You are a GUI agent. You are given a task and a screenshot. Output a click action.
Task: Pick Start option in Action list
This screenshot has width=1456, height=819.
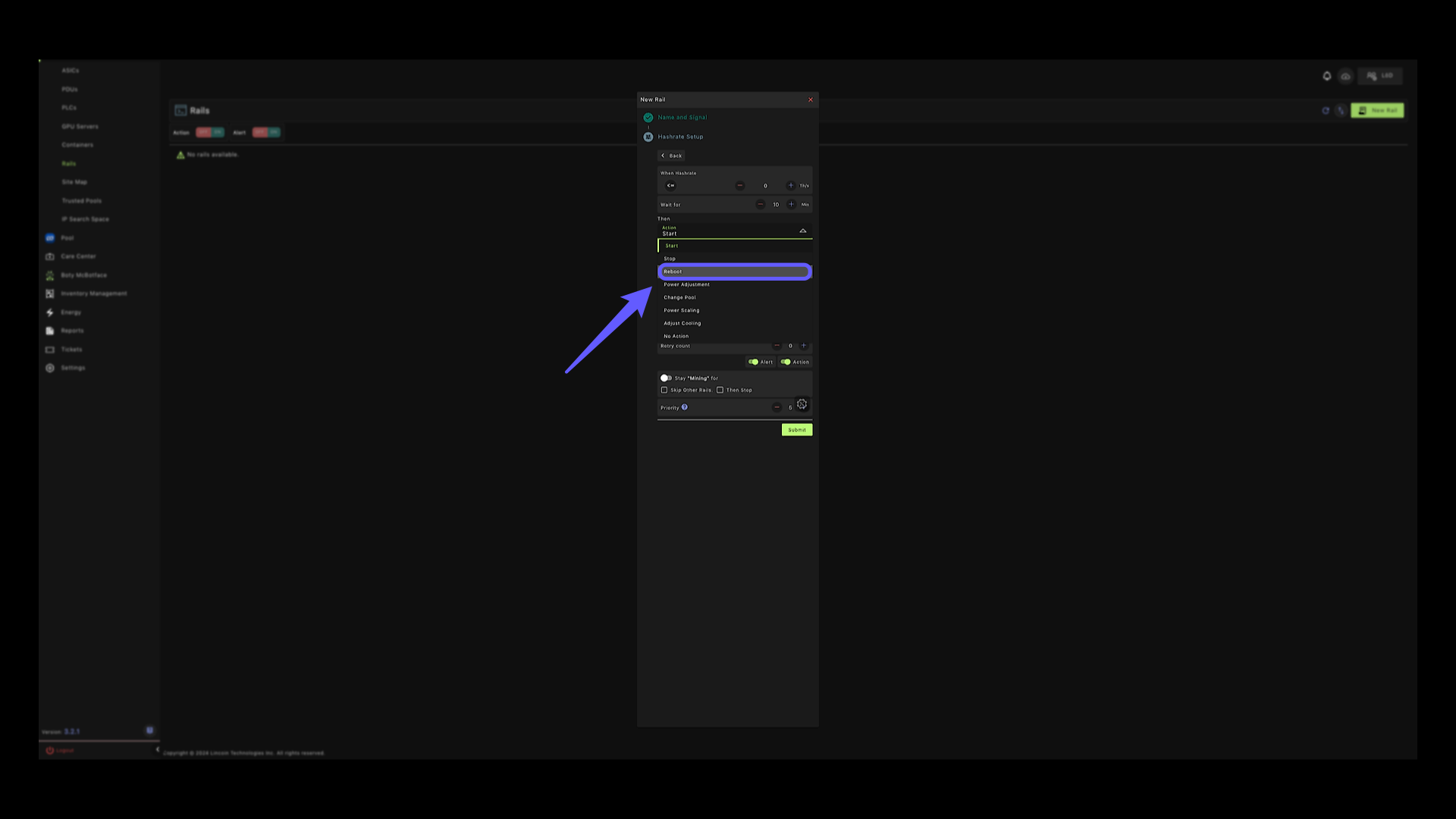pyautogui.click(x=734, y=246)
